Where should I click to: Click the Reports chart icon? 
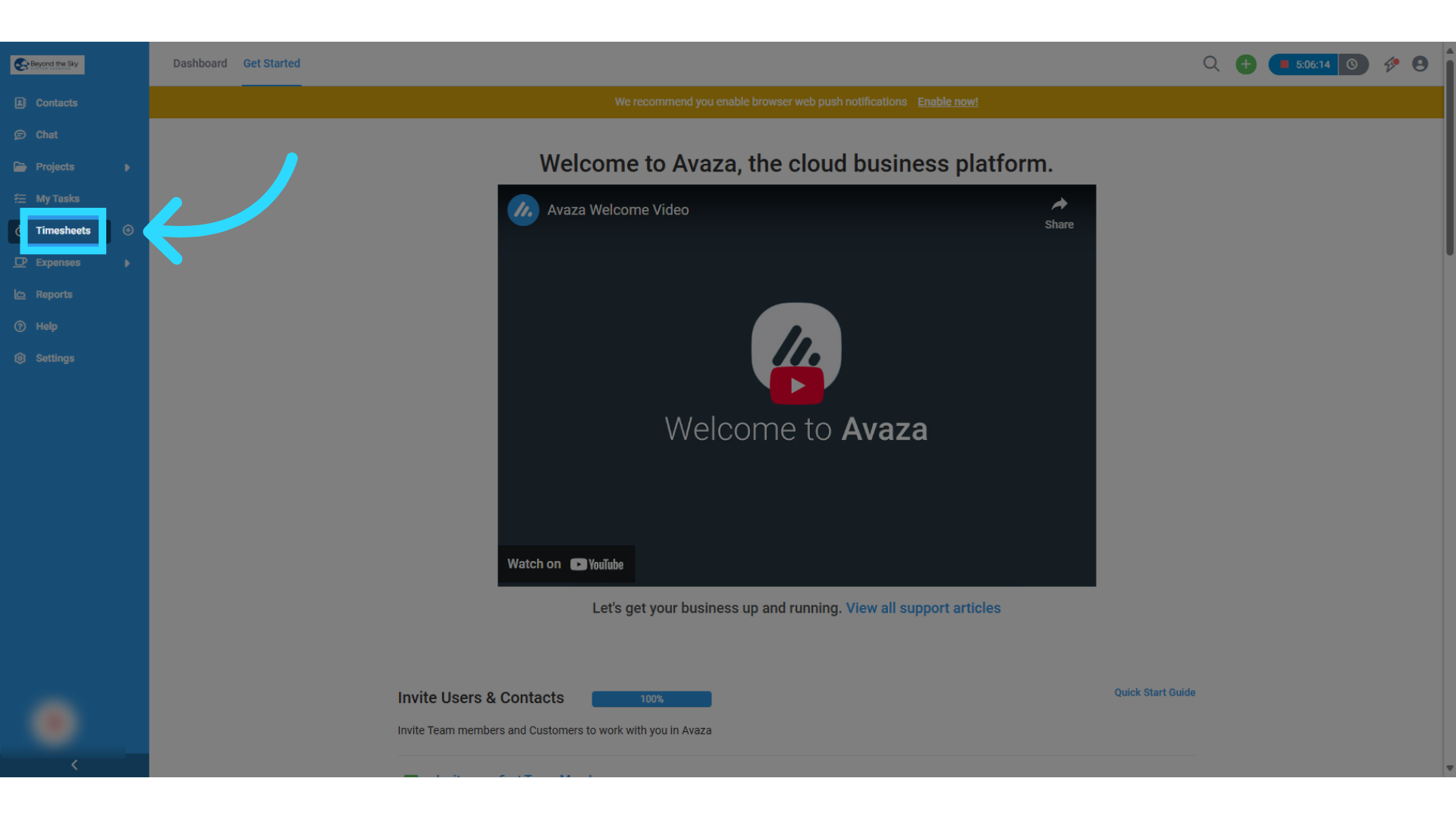pyautogui.click(x=20, y=294)
